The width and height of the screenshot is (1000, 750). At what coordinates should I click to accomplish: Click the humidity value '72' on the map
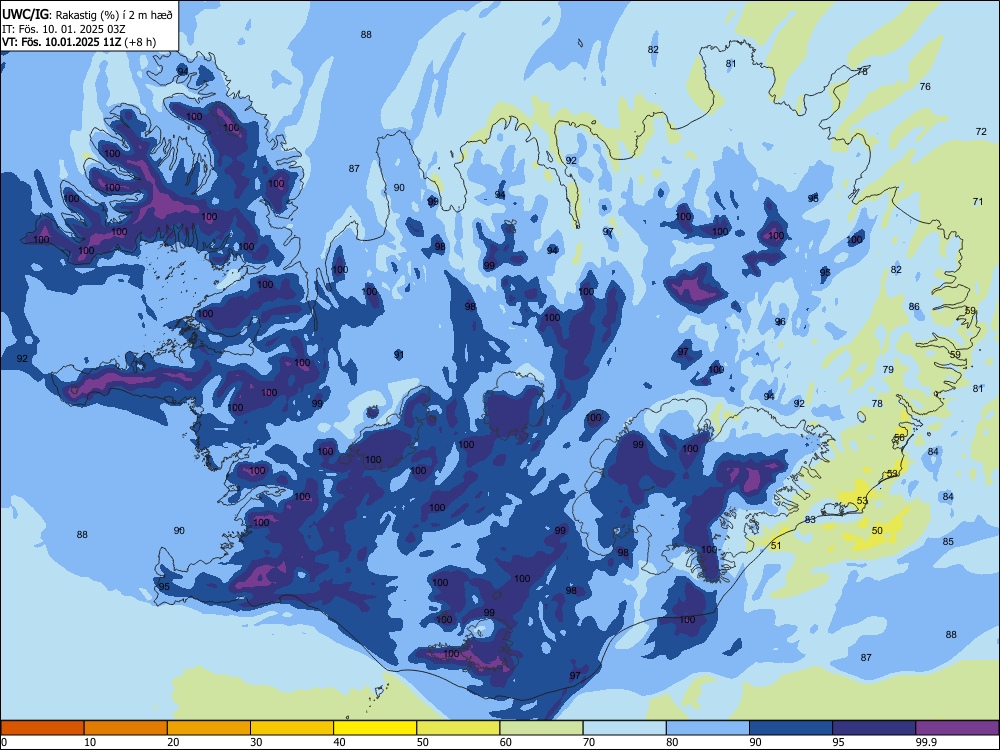[x=981, y=131]
